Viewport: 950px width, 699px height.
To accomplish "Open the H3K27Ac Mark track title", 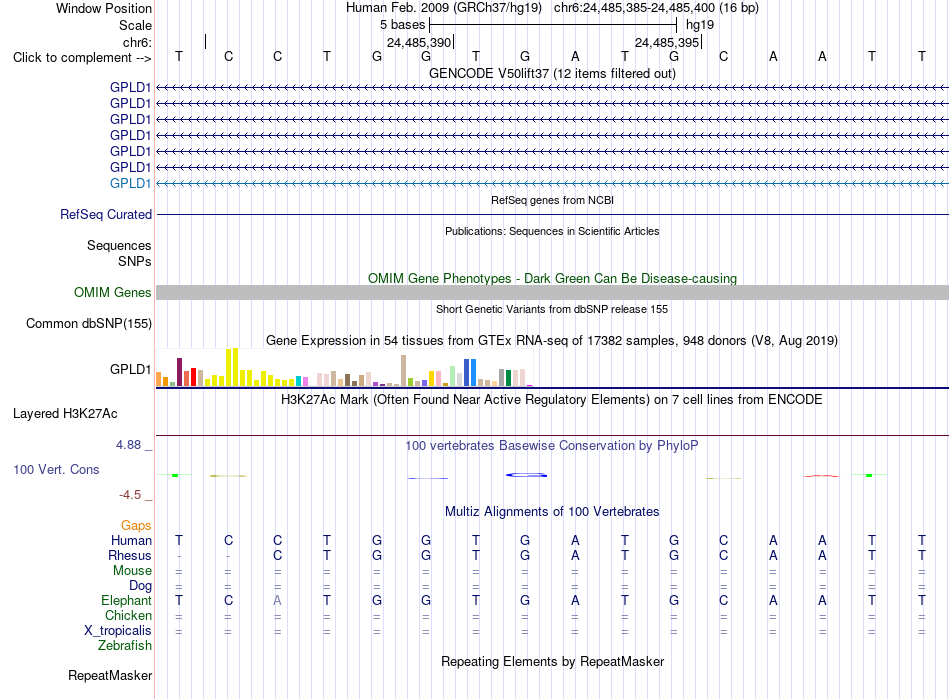I will 552,400.
